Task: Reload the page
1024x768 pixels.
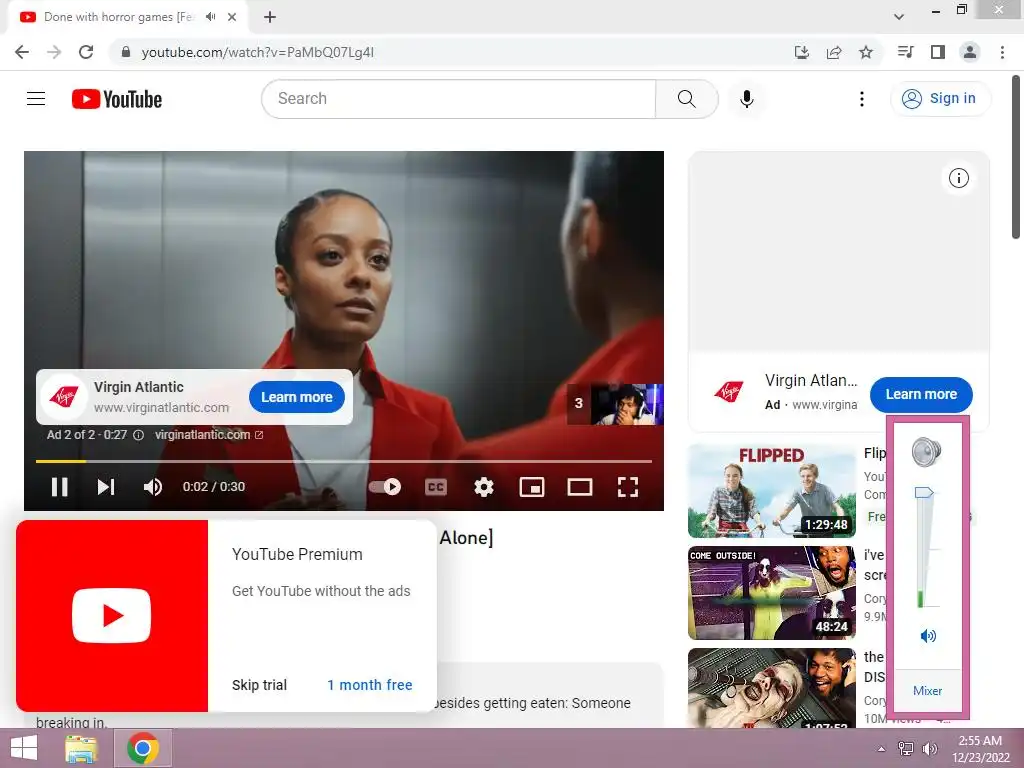Action: click(x=86, y=52)
